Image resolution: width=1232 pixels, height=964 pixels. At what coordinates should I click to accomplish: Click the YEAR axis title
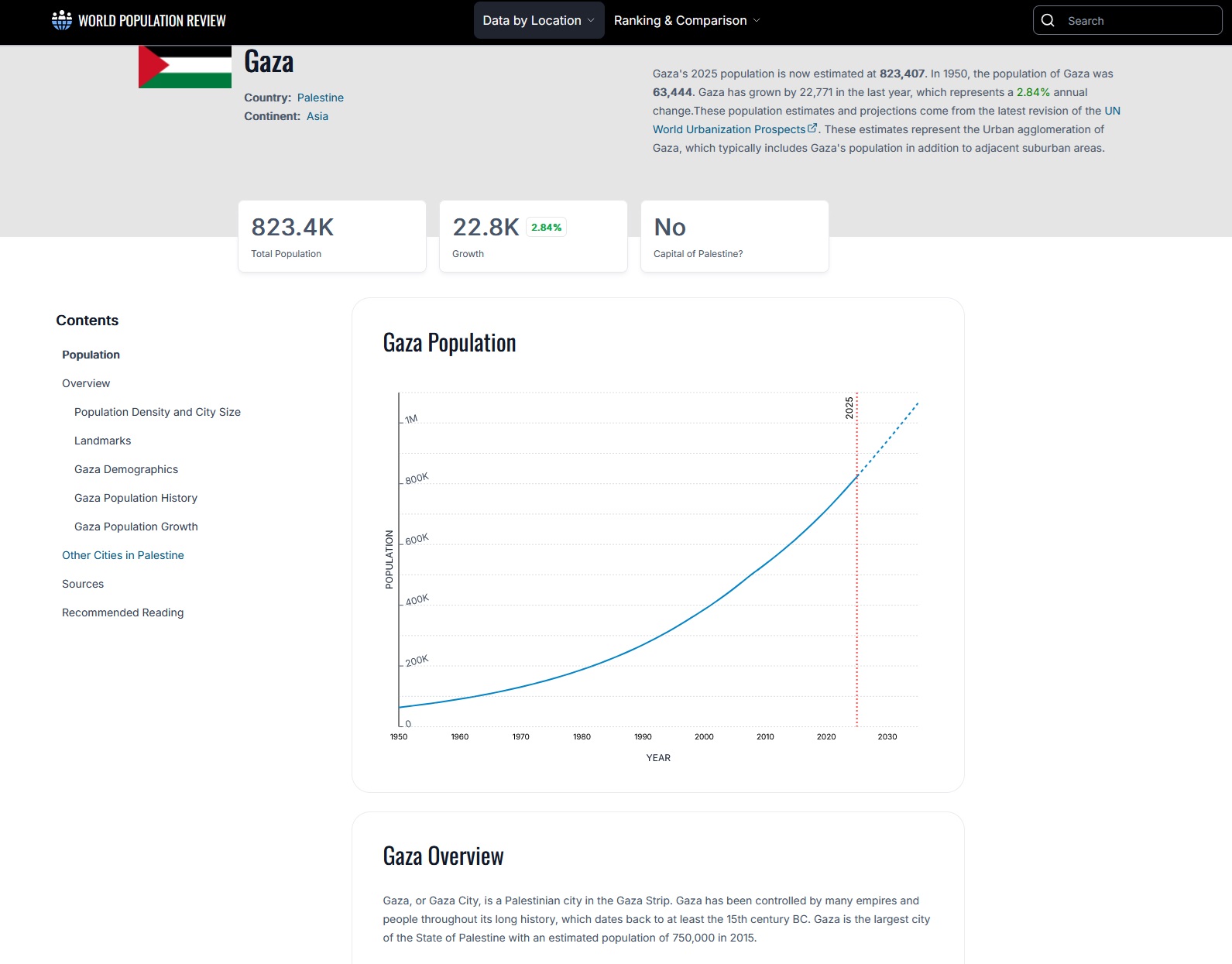[658, 758]
